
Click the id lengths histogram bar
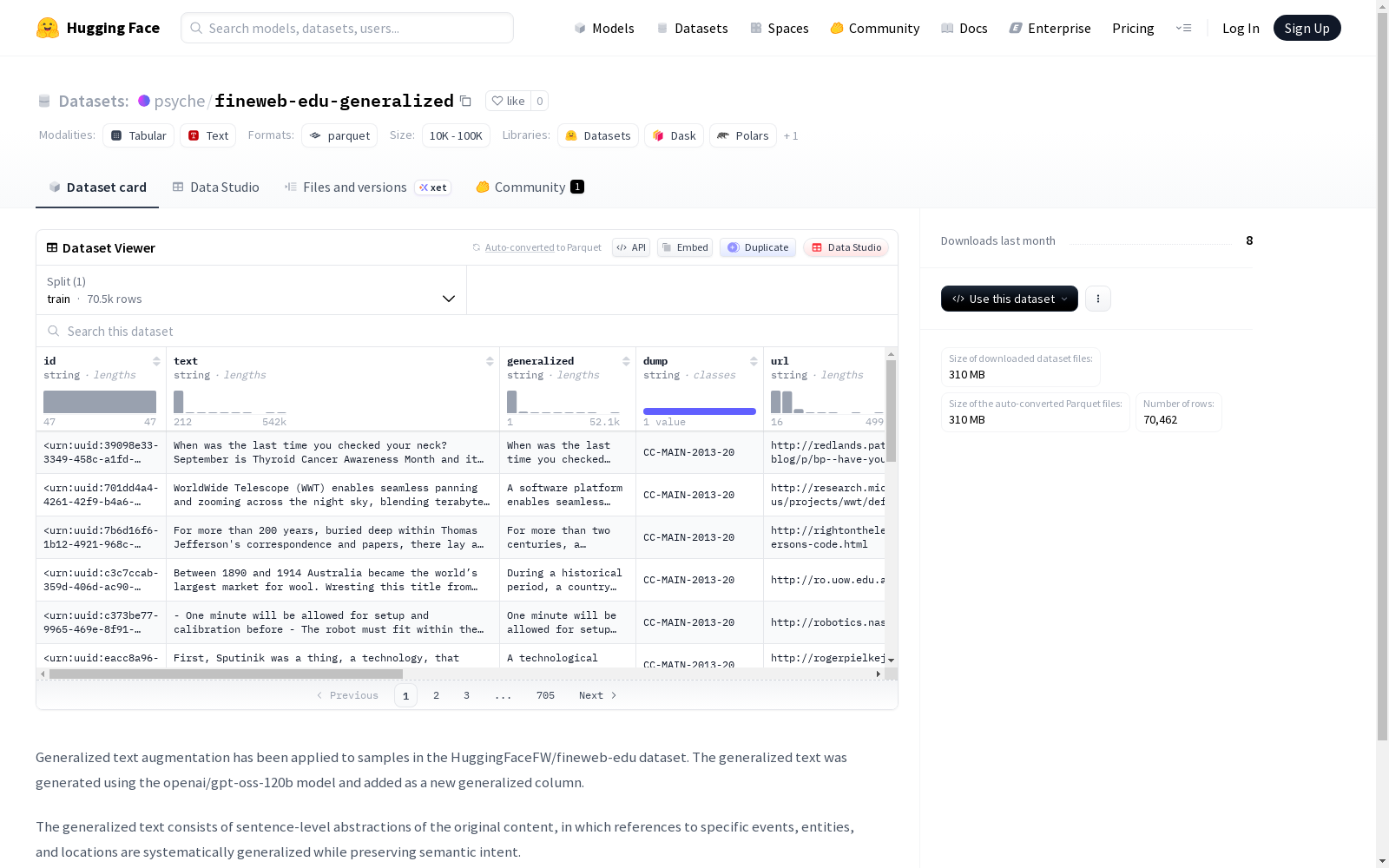pos(100,402)
